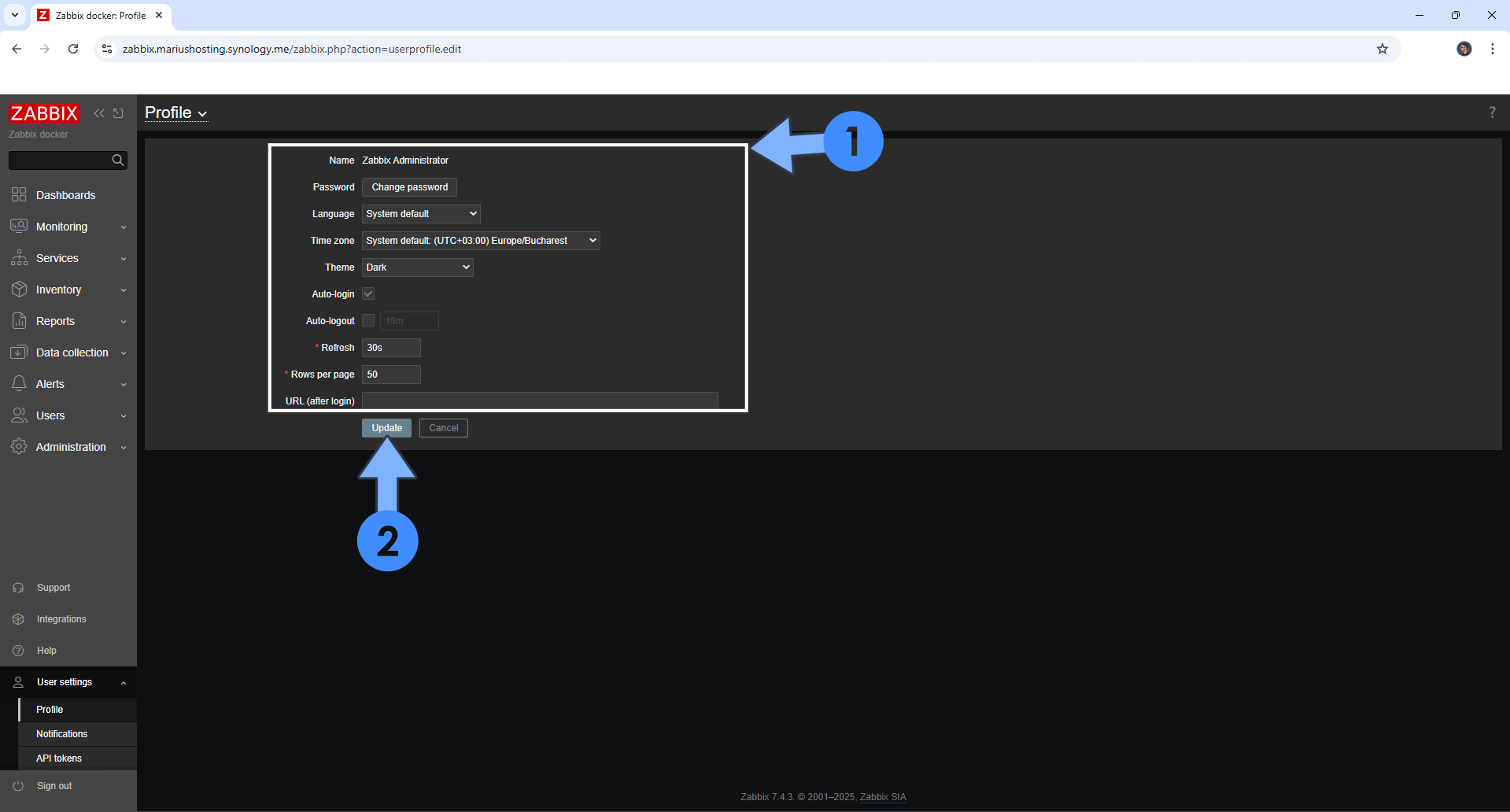Open the Time zone dropdown
Viewport: 1510px width, 812px height.
481,241
